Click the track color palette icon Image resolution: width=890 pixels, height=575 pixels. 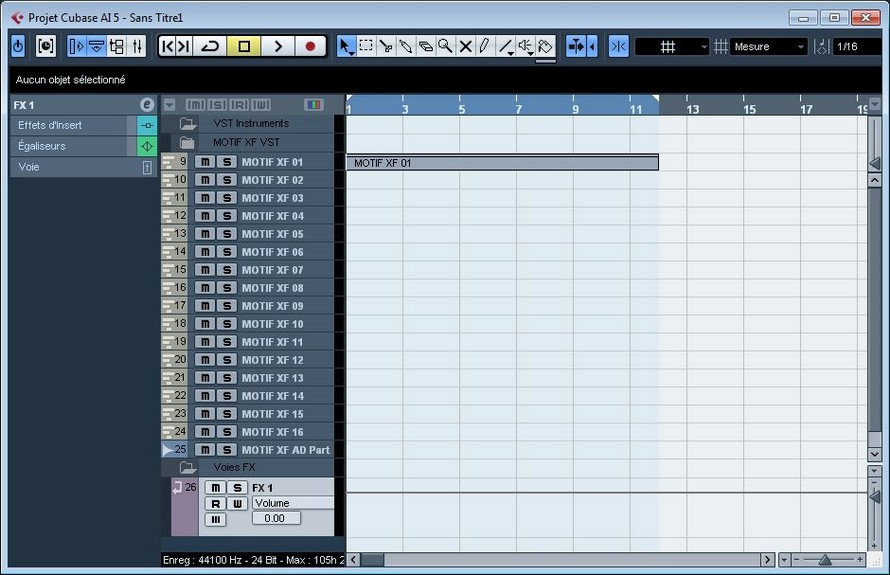pyautogui.click(x=313, y=105)
